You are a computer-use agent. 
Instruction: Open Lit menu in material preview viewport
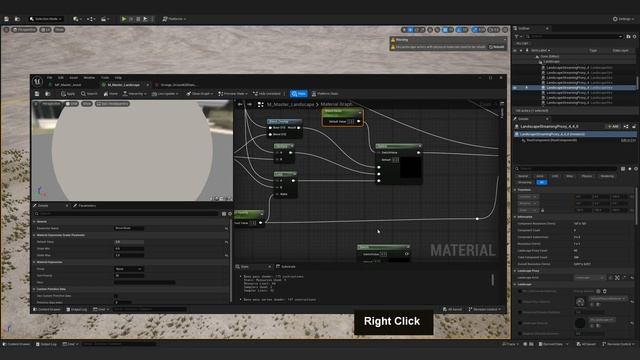tap(71, 104)
